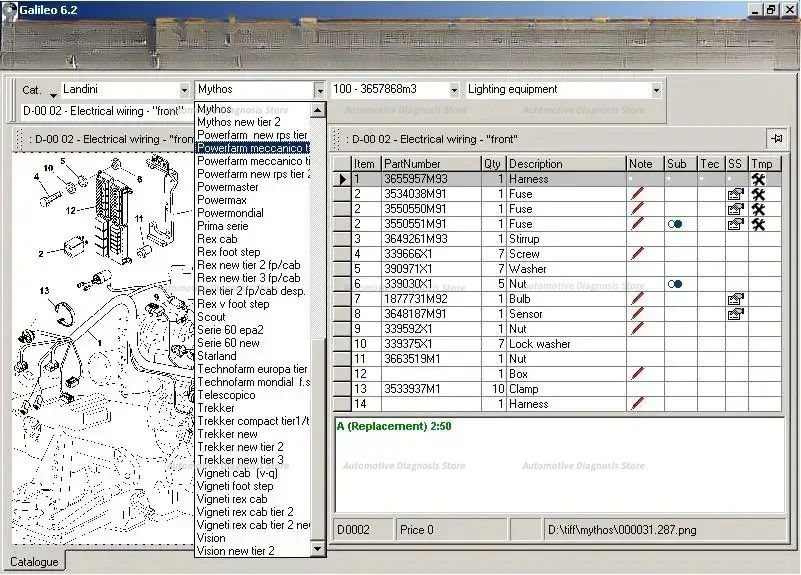Click the Note column header
This screenshot has height=575, width=801.
coord(645,164)
